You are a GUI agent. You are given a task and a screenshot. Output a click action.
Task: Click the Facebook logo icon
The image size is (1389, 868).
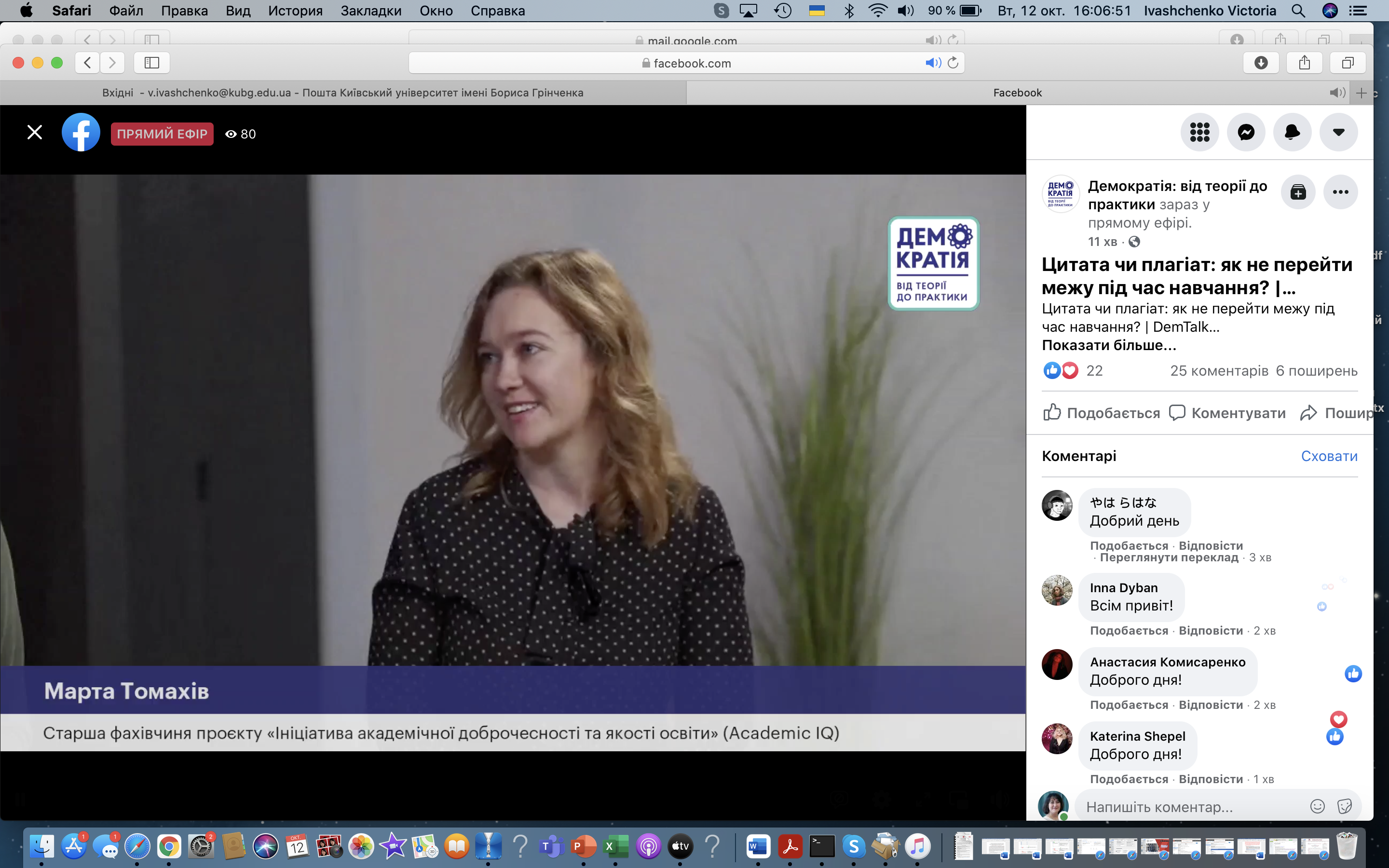pyautogui.click(x=81, y=133)
